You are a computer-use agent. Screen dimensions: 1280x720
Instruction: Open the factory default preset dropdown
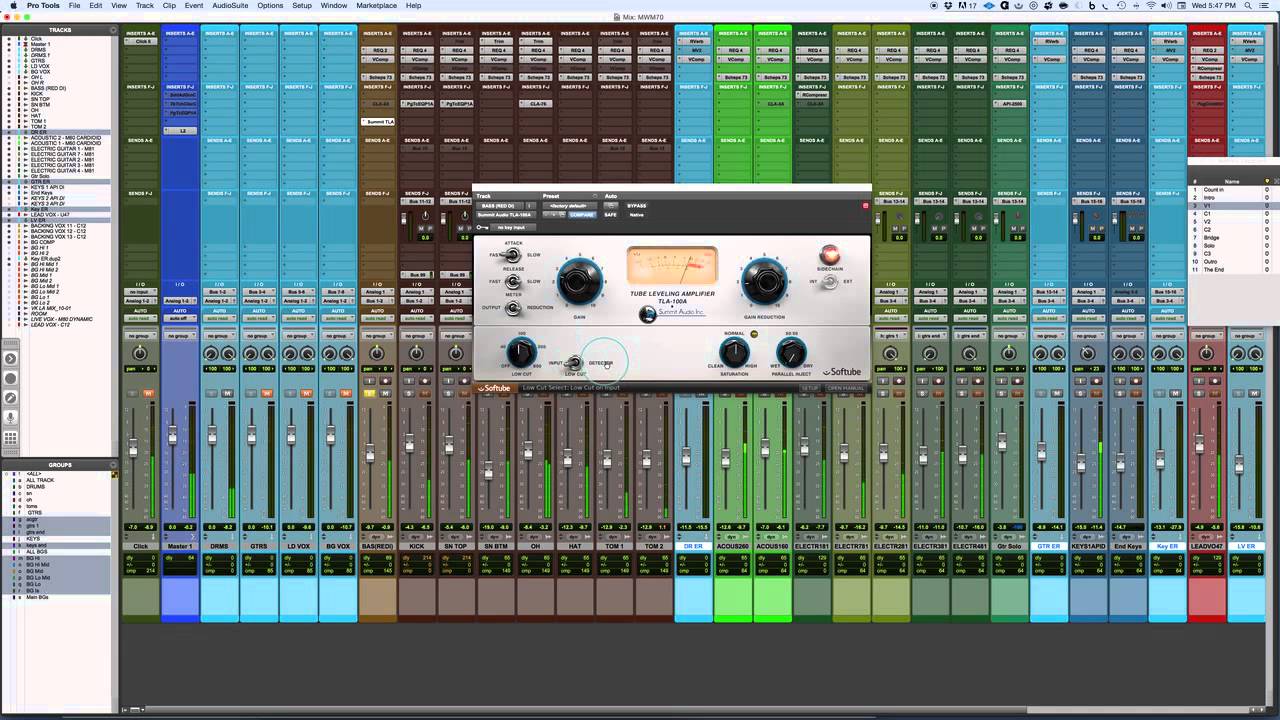click(569, 205)
